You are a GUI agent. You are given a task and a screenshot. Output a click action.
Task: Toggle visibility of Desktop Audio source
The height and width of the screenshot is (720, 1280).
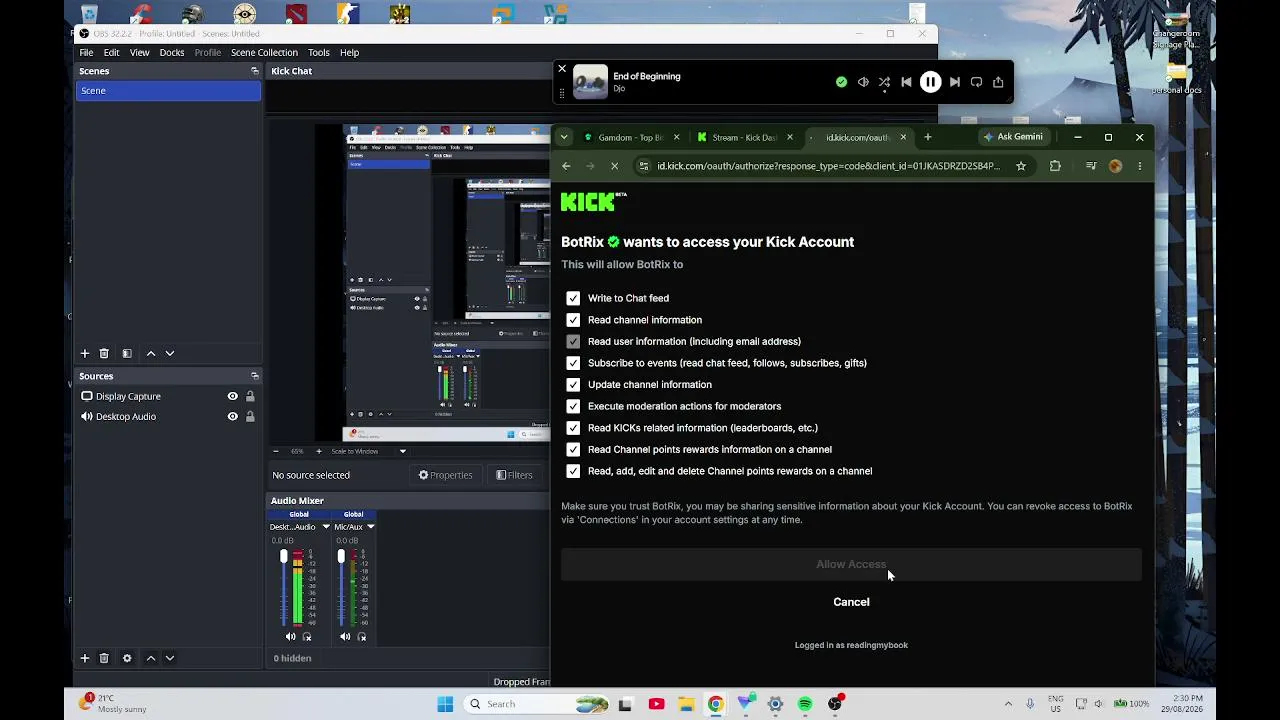coord(233,416)
